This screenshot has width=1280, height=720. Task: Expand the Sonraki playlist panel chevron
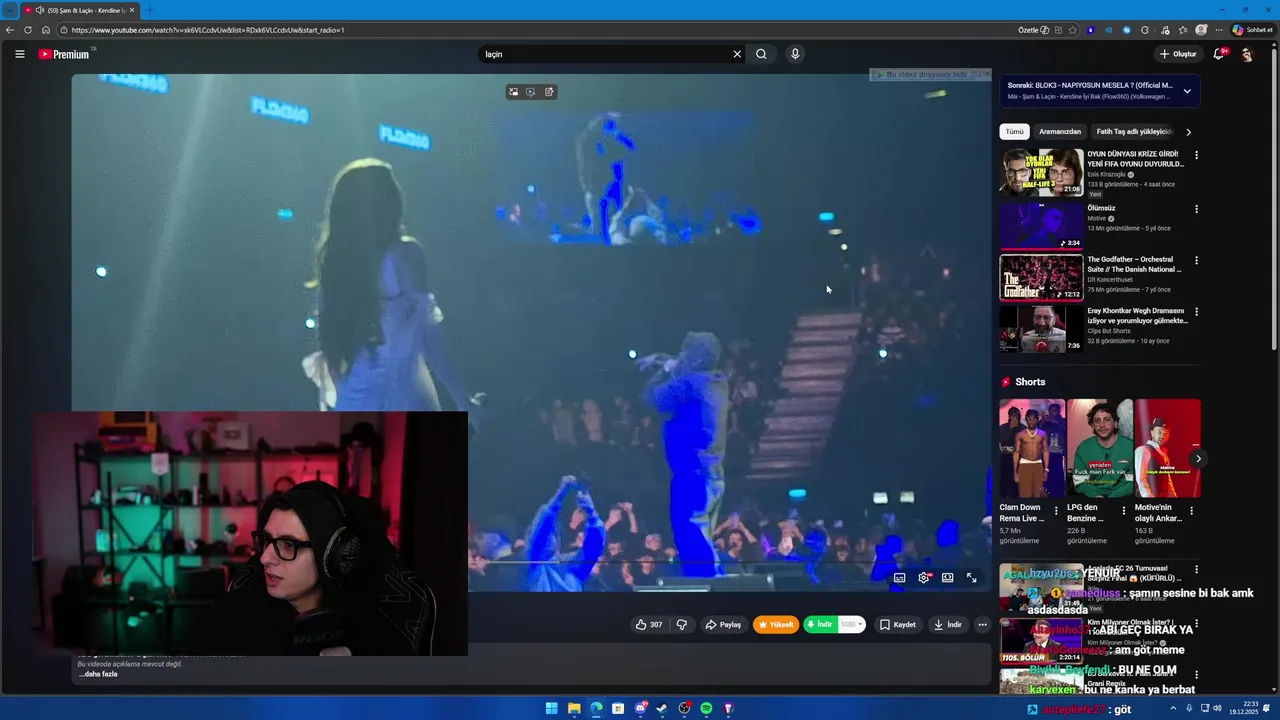(x=1187, y=91)
